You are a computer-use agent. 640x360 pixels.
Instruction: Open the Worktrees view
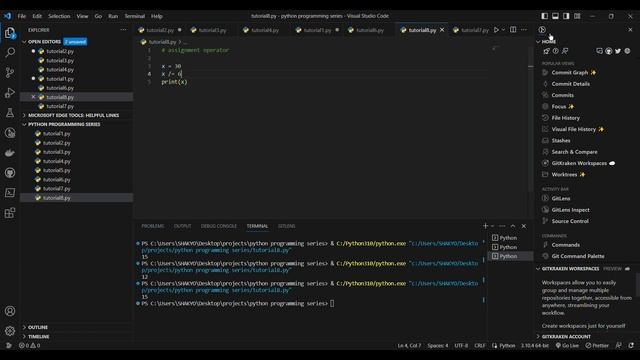point(564,175)
